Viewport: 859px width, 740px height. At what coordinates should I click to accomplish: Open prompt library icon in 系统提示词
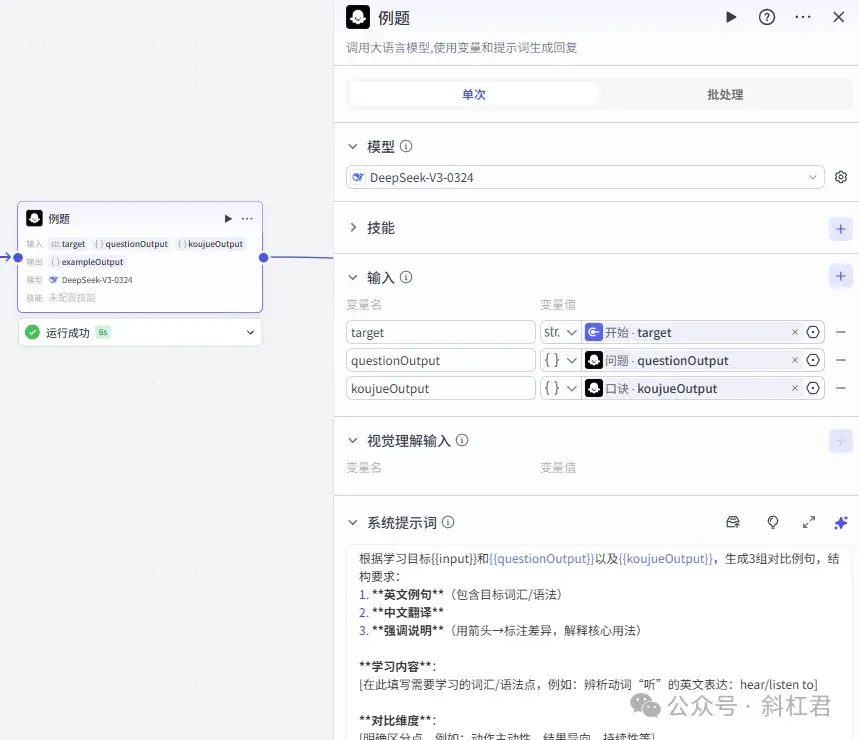click(733, 522)
